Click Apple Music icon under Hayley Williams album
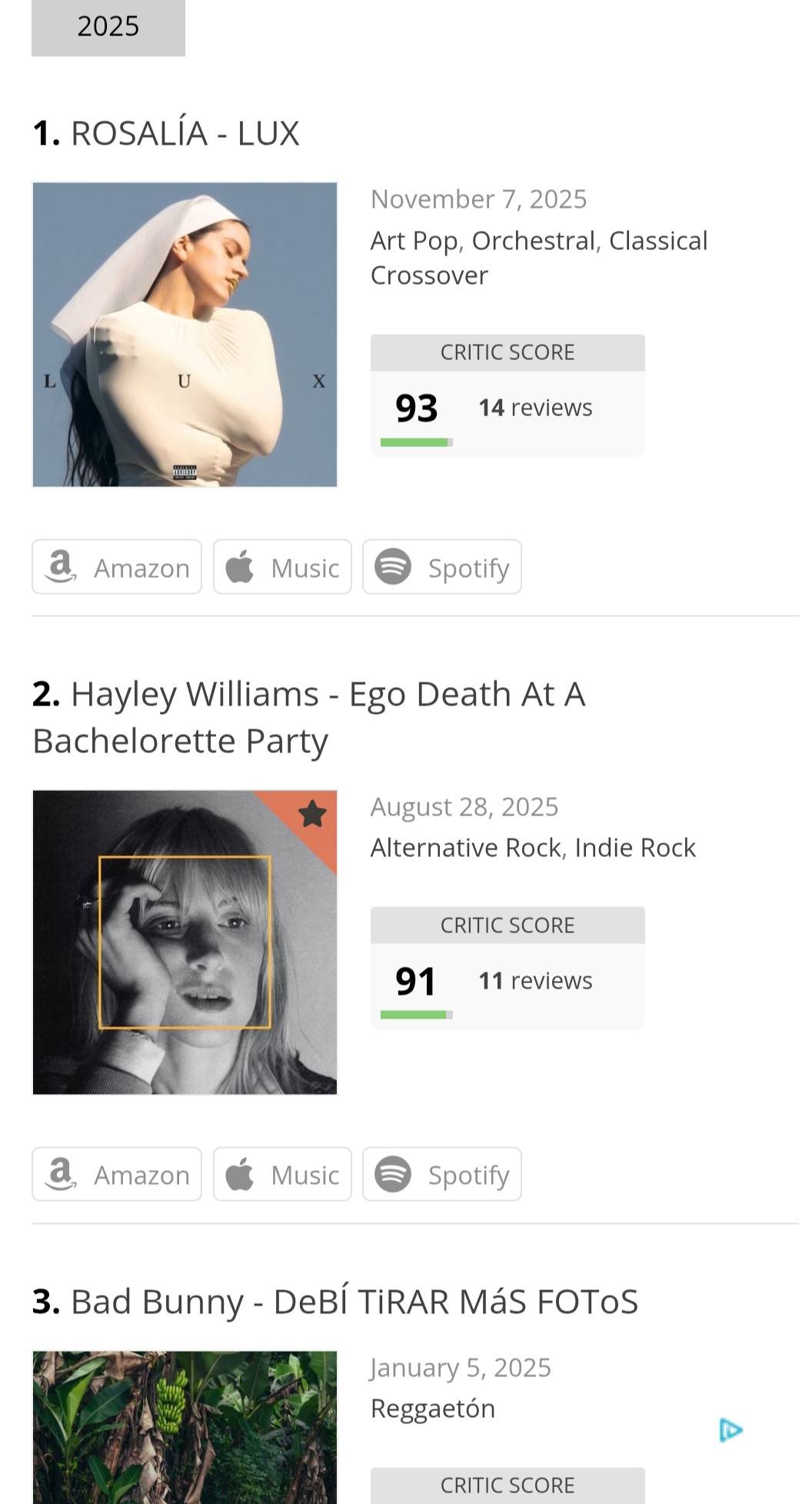Image resolution: width=812 pixels, height=1504 pixels. click(x=240, y=1174)
